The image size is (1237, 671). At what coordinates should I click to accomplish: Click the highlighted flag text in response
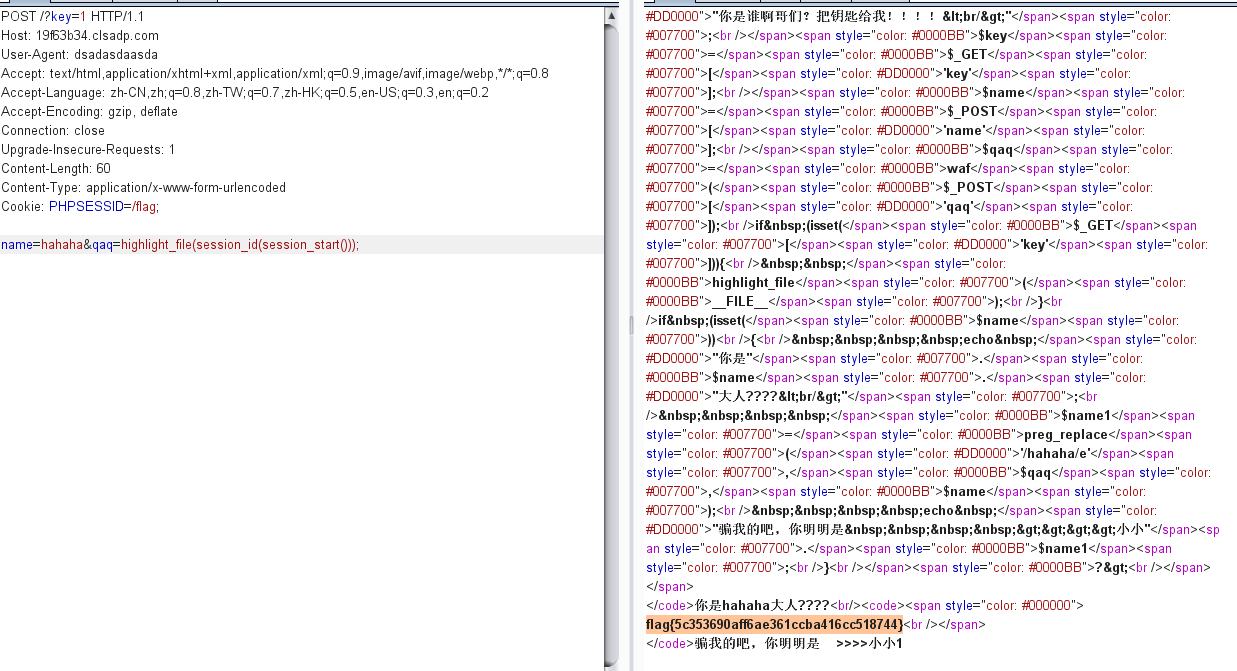tap(774, 624)
